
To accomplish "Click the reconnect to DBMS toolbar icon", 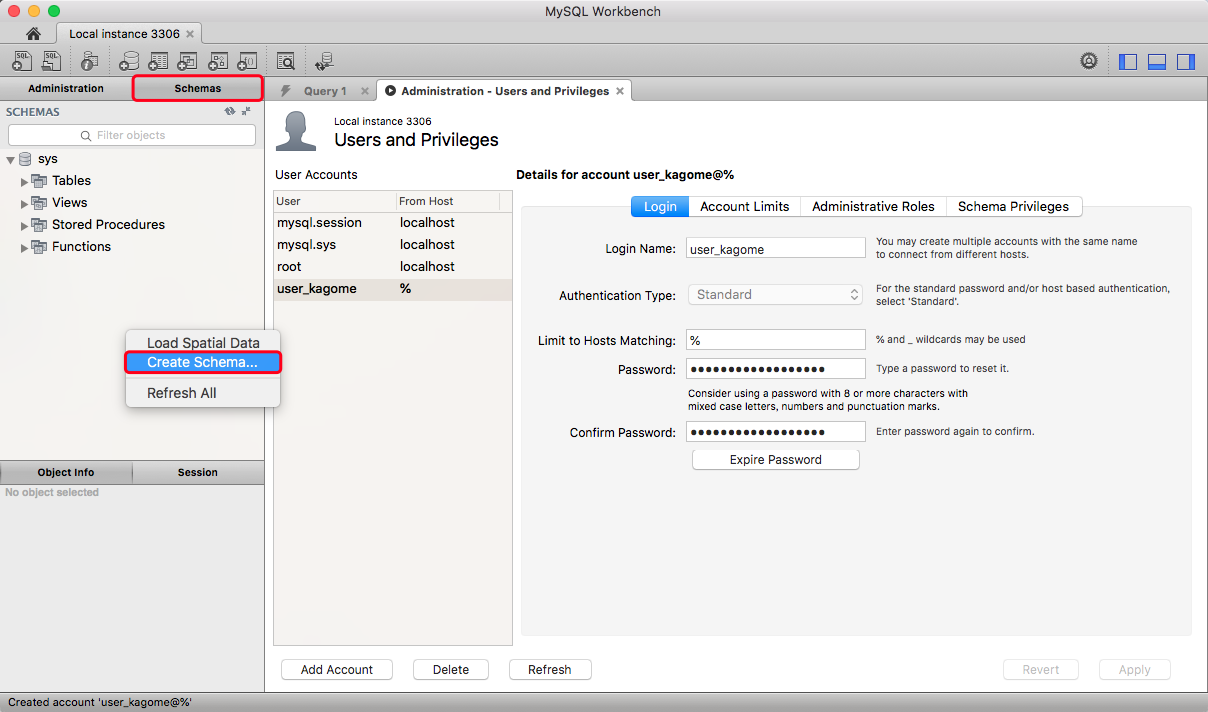I will point(324,60).
